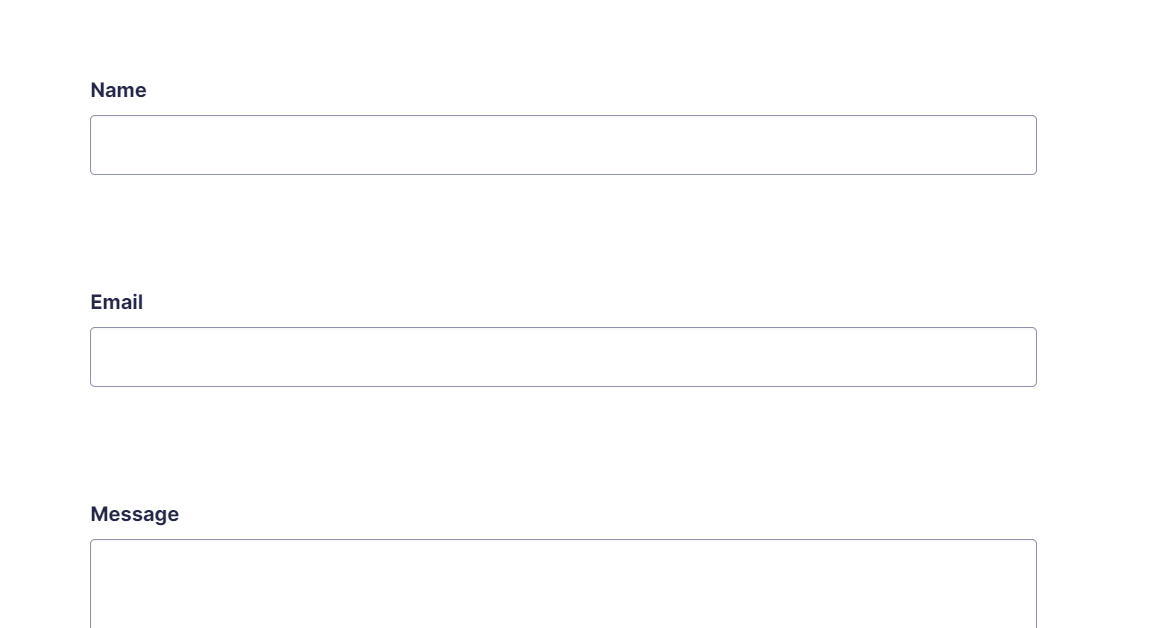
Task: Set focus in the Name text input
Action: pos(563,145)
